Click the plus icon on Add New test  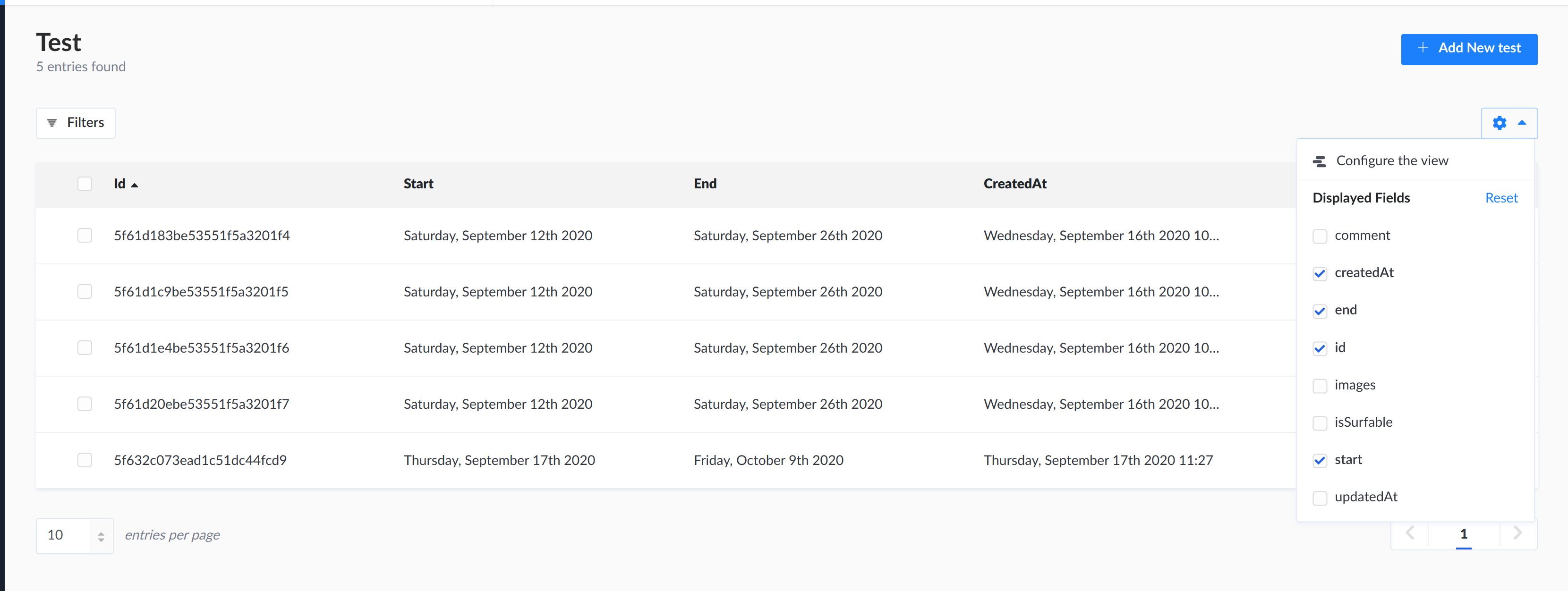[x=1423, y=48]
